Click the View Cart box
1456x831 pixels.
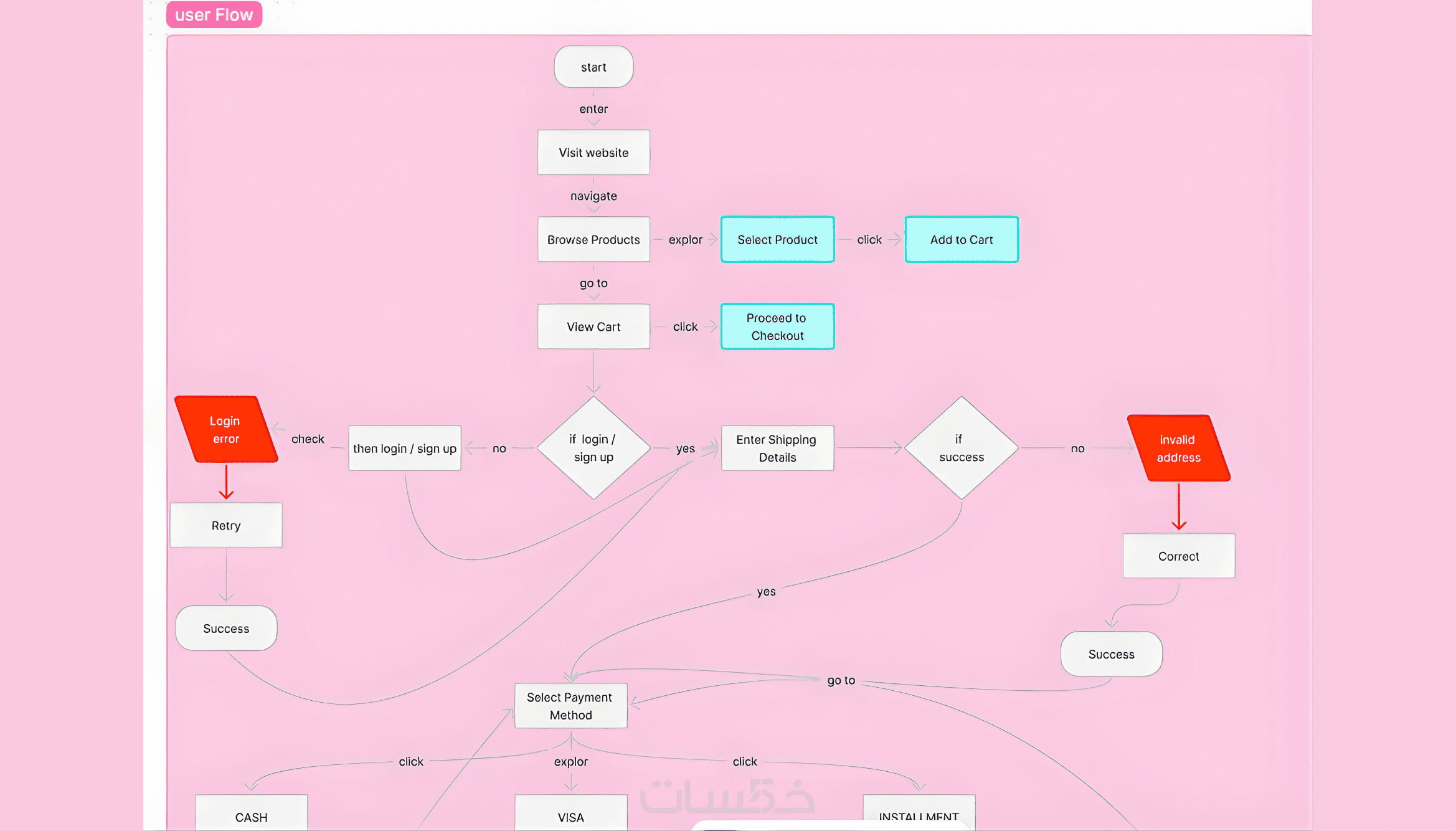pos(593,326)
